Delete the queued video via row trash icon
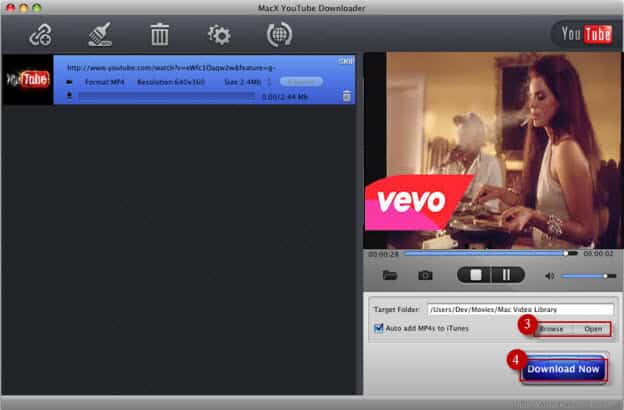Viewport: 624px width, 410px height. (x=347, y=96)
